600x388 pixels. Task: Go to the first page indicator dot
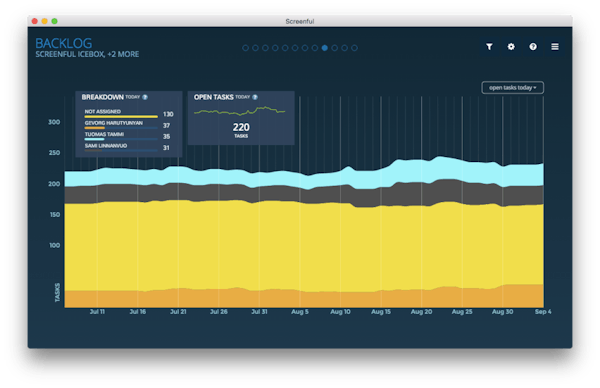point(246,48)
